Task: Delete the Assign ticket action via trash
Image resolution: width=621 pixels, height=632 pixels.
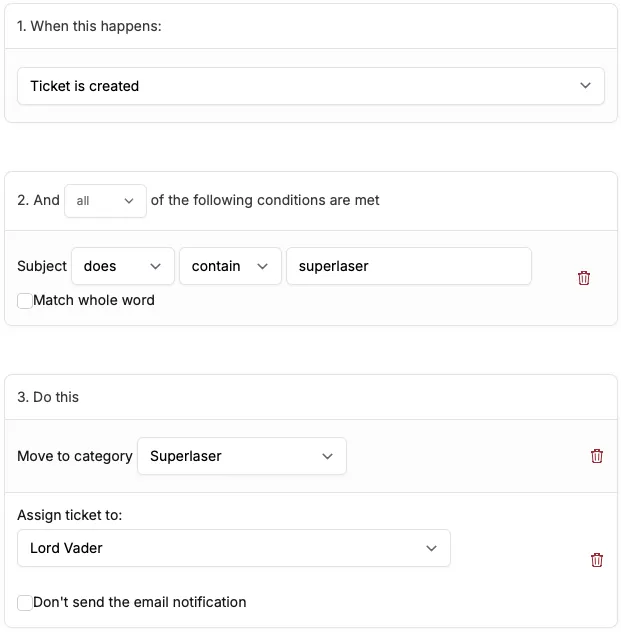Action: click(x=597, y=560)
